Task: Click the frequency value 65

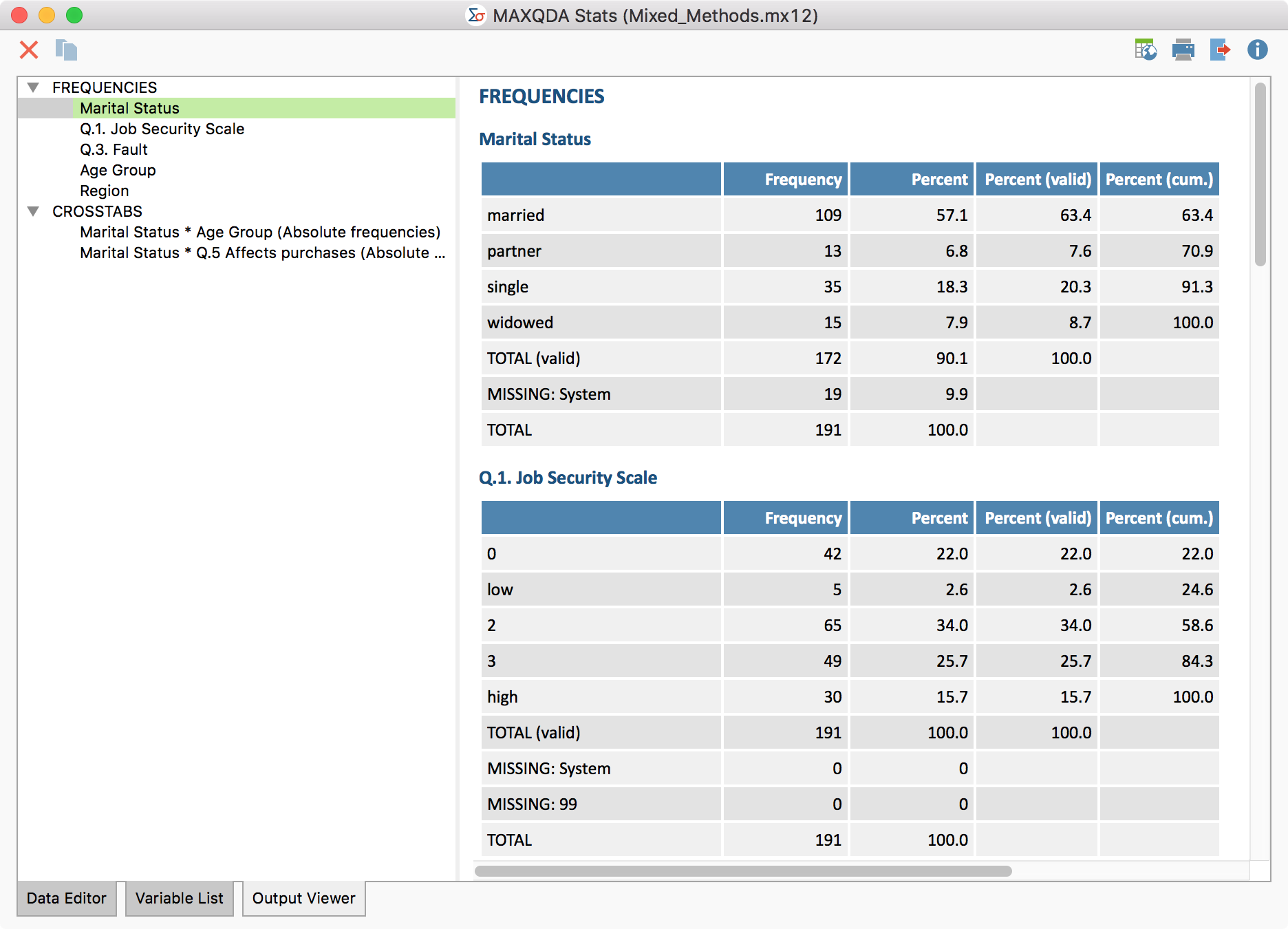Action: (x=833, y=626)
